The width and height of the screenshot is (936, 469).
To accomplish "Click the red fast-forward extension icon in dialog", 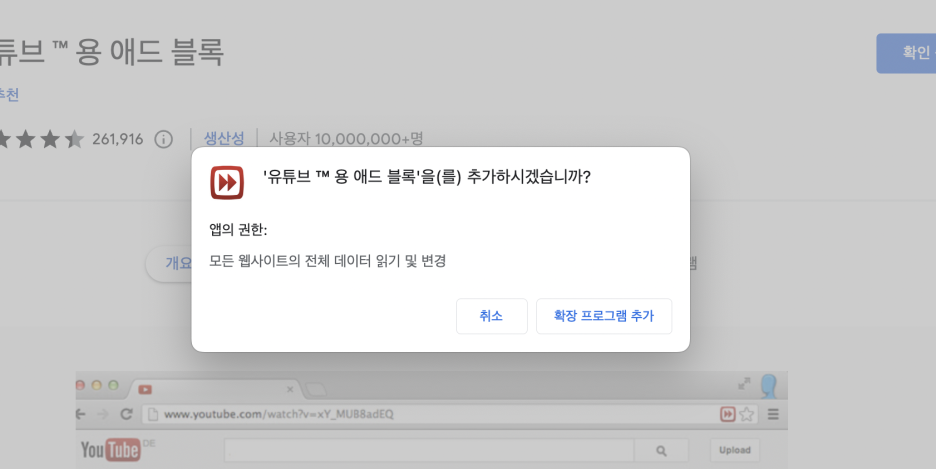I will point(227,183).
